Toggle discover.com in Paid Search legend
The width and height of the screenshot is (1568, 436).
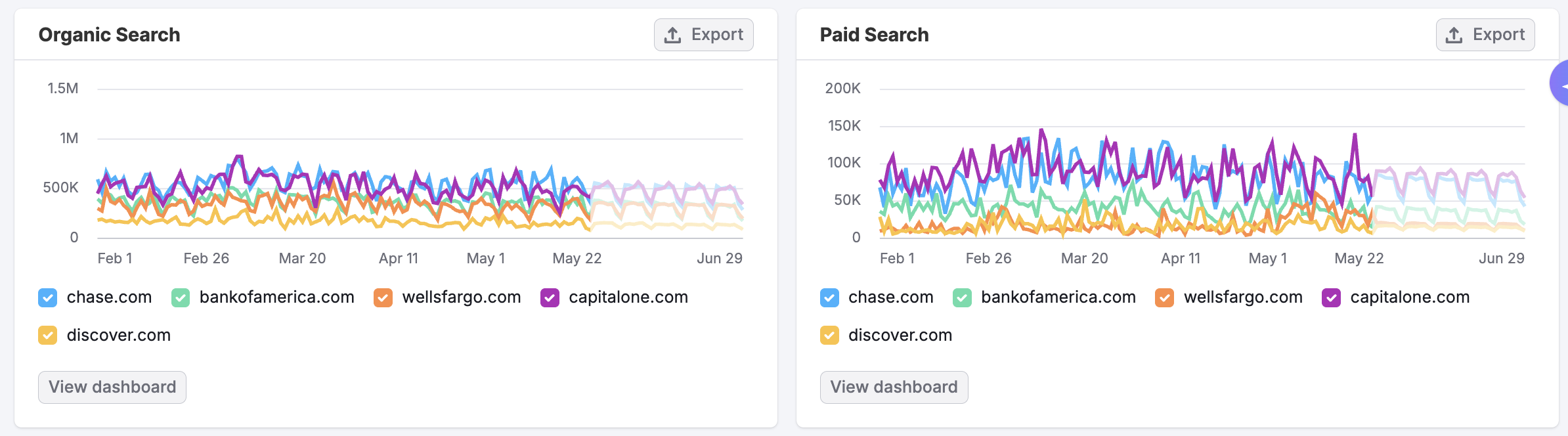click(829, 336)
